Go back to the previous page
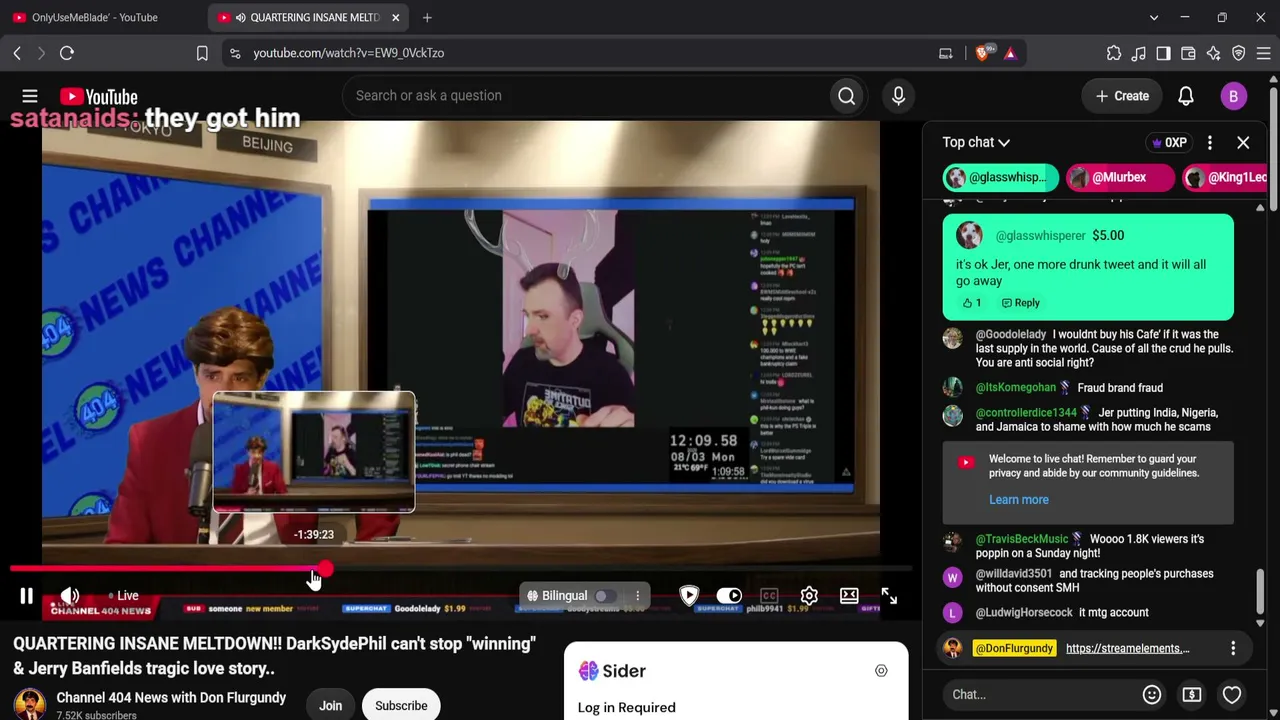 [x=17, y=53]
